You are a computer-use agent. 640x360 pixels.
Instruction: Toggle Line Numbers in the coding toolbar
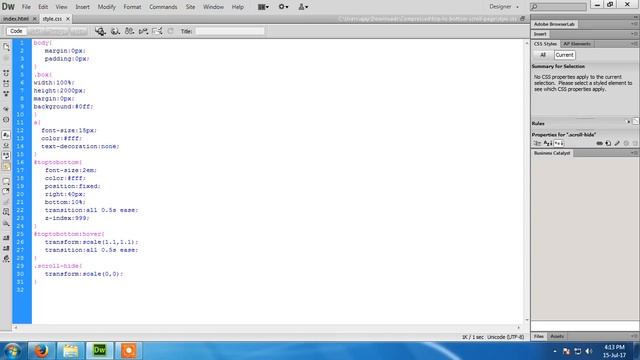coord(6,135)
